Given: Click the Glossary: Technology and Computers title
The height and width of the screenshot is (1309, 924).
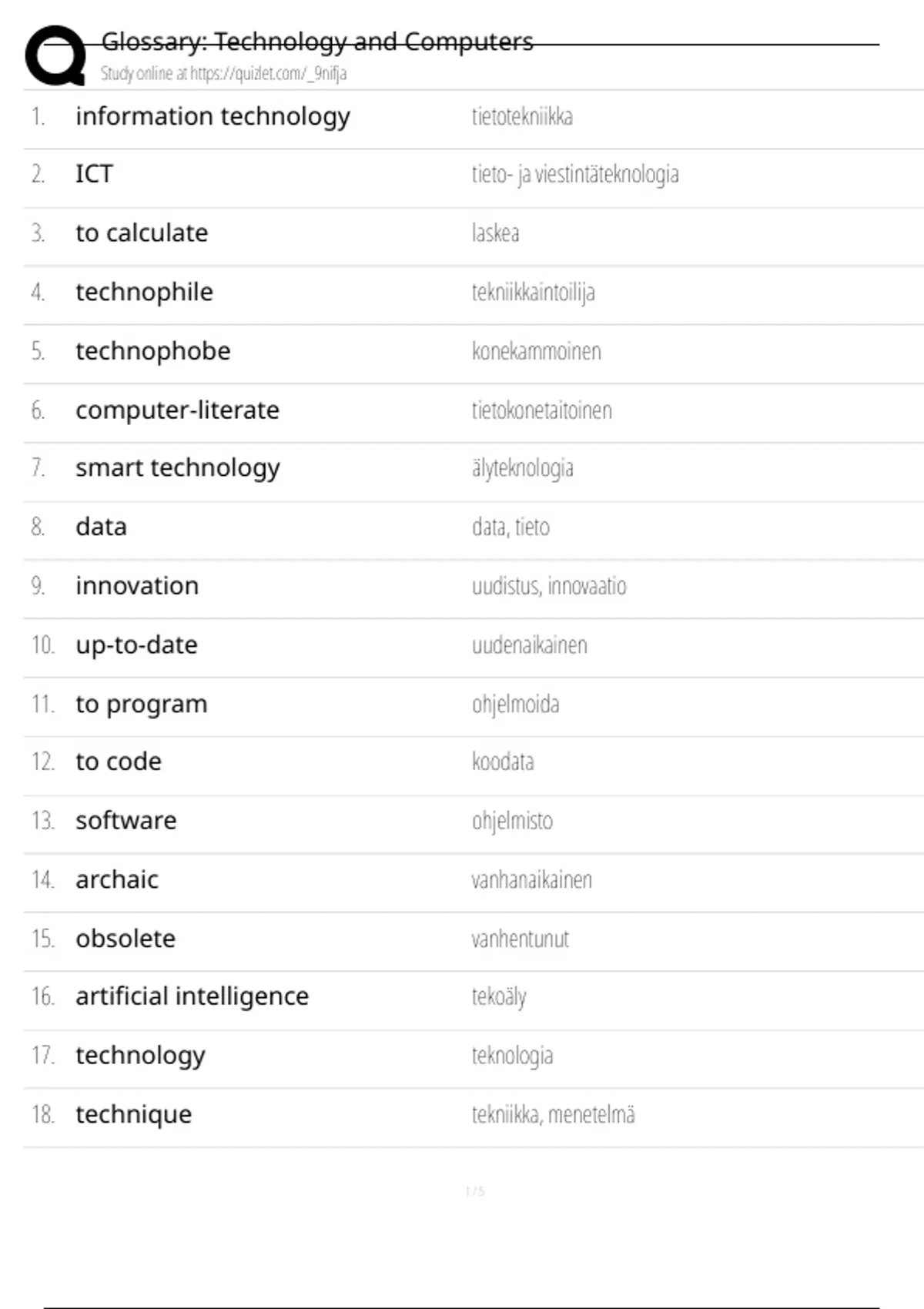Looking at the screenshot, I should click(x=317, y=42).
